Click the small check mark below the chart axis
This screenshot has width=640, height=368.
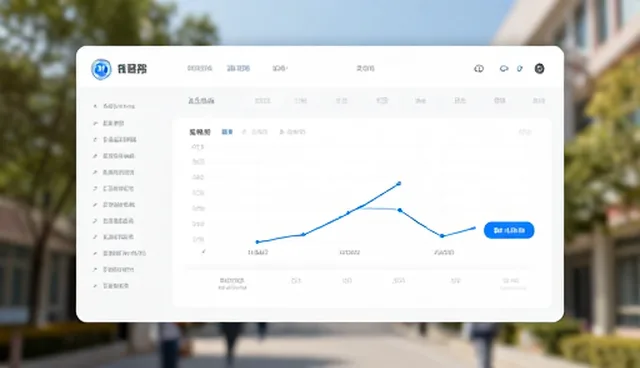203,252
